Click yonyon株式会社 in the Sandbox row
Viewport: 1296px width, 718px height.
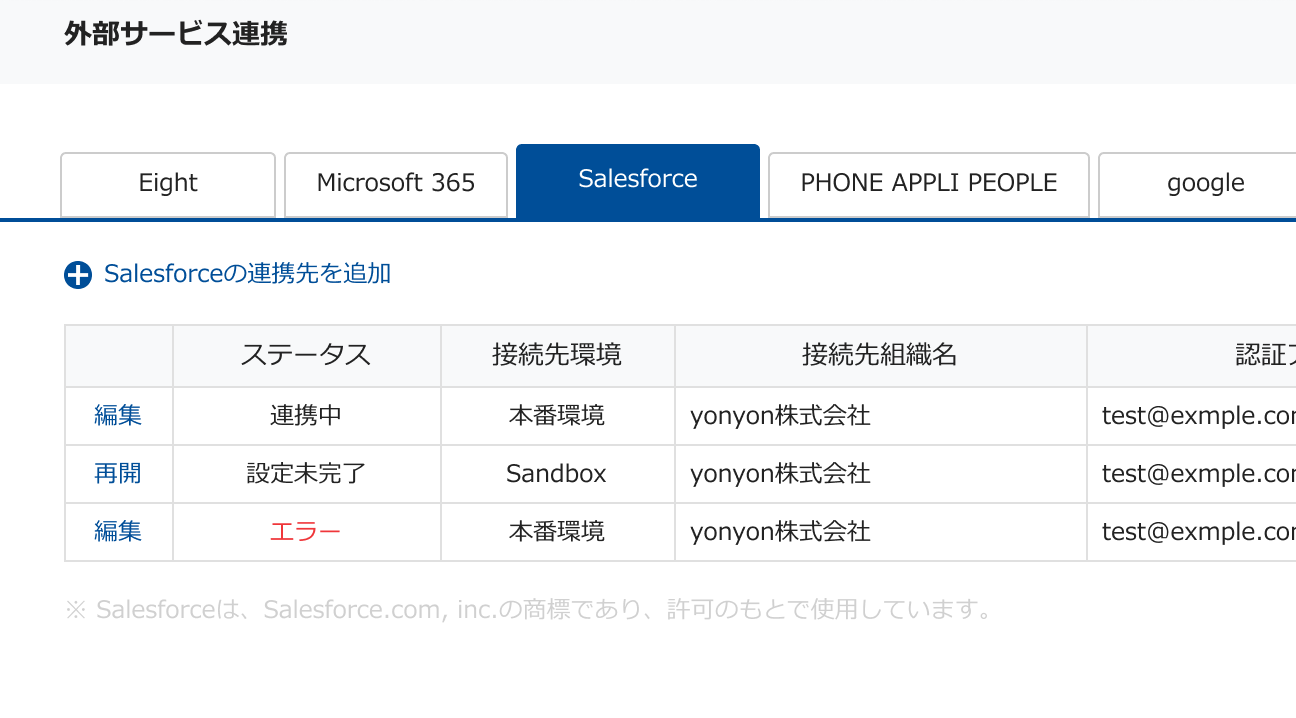coord(781,474)
